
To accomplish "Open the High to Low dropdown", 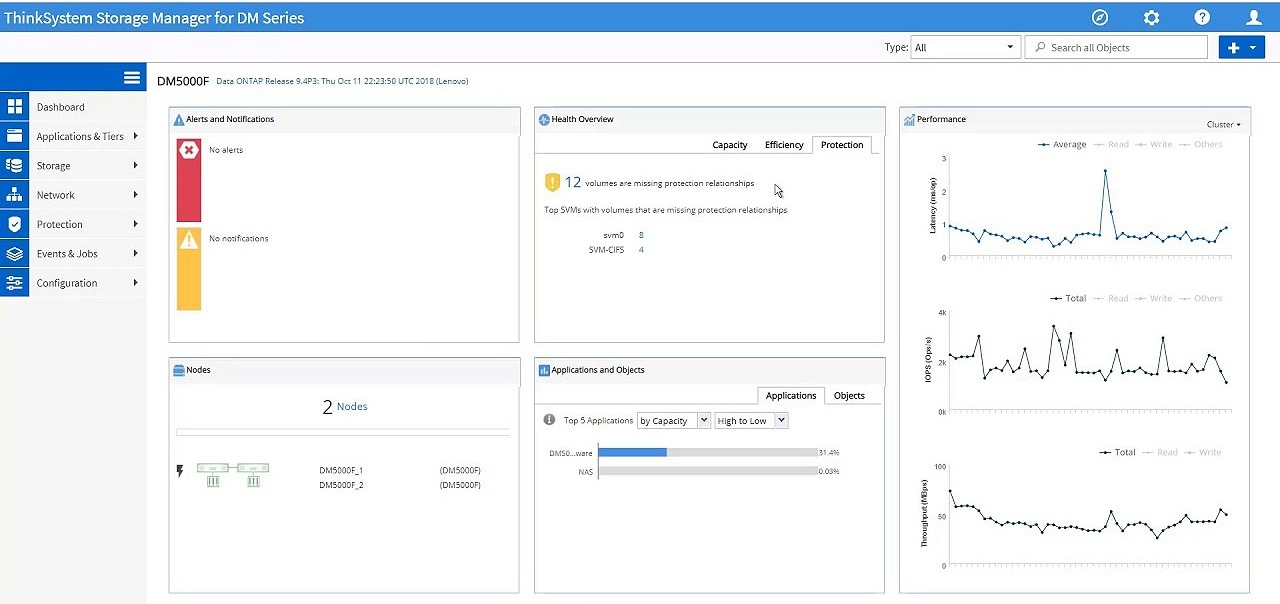I will (x=751, y=420).
